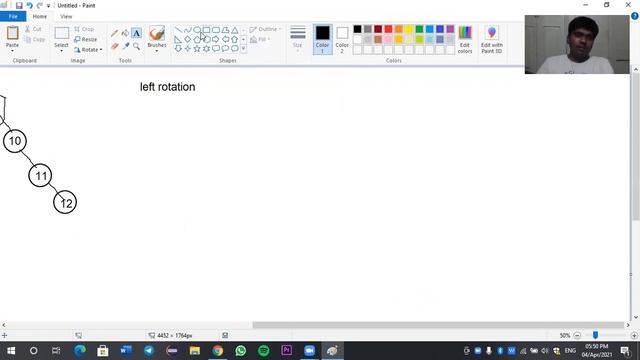This screenshot has height=360, width=640.
Task: Expand the Select dropdown arrow
Action: [61, 51]
